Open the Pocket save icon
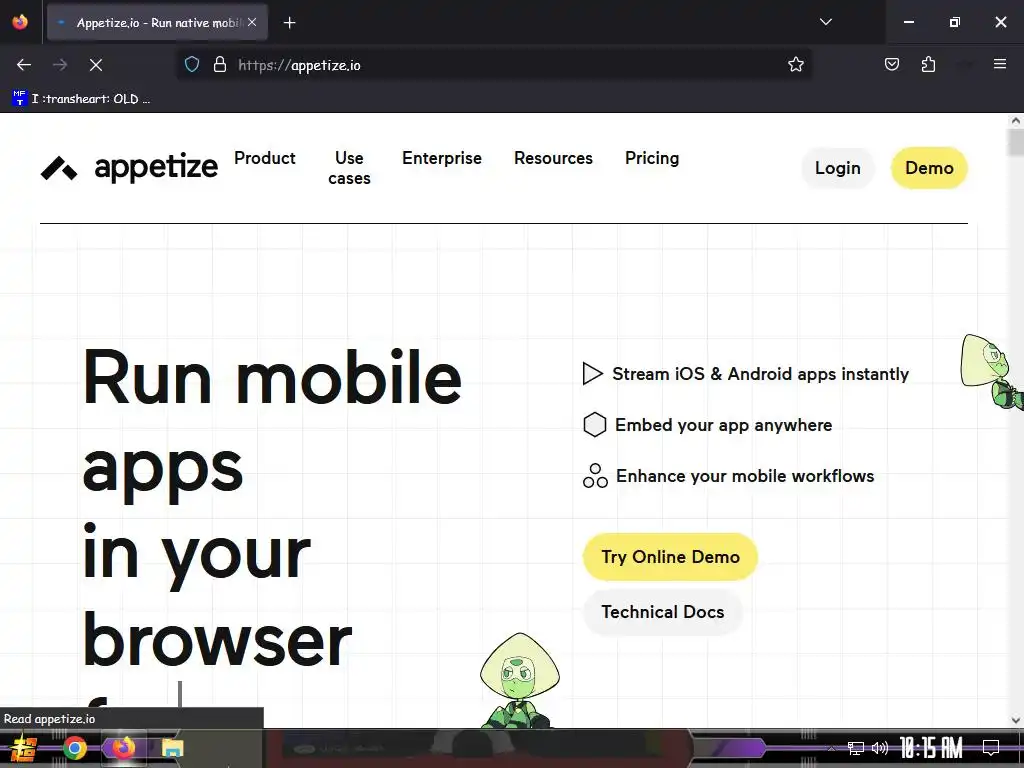 (x=891, y=65)
